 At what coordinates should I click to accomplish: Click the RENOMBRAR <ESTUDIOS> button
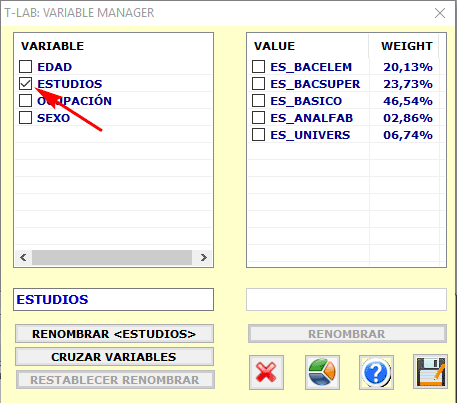coord(114,334)
